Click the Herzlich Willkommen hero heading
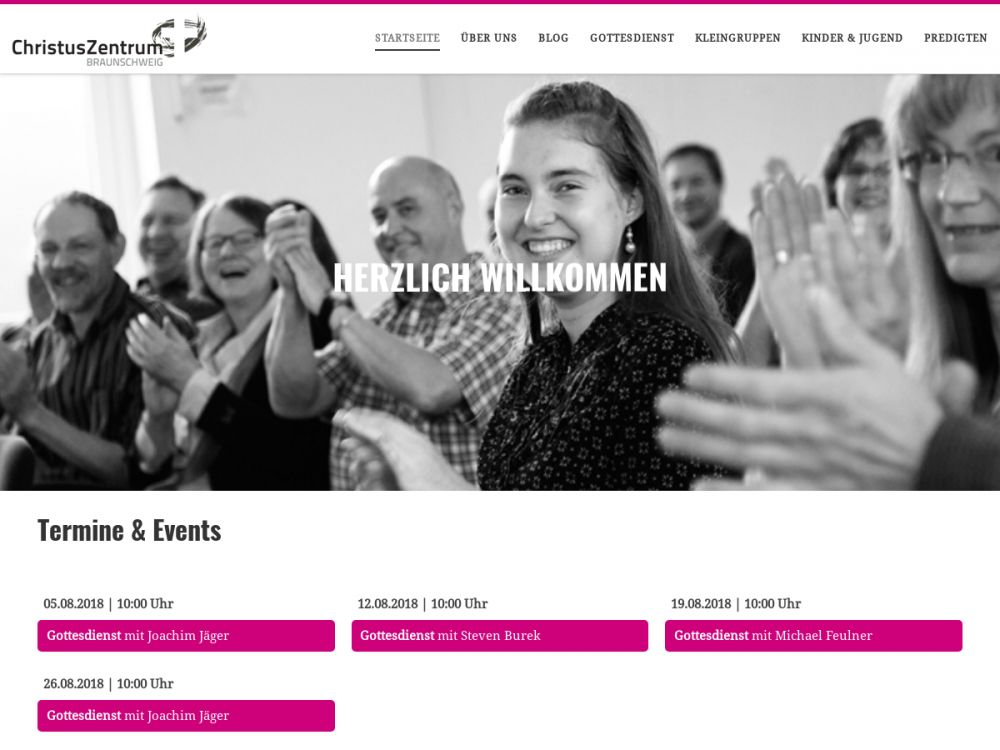This screenshot has height=750, width=1000. coord(499,277)
